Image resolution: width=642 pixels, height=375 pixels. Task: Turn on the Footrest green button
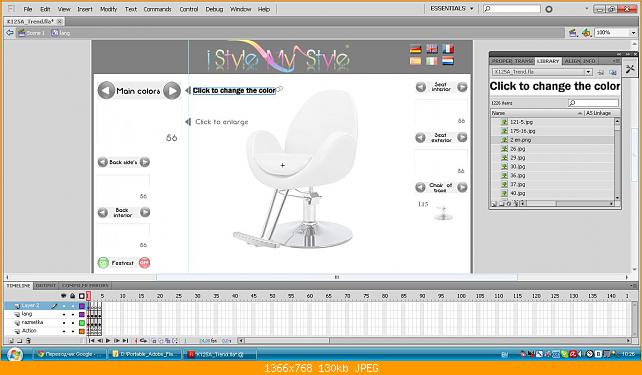103,262
